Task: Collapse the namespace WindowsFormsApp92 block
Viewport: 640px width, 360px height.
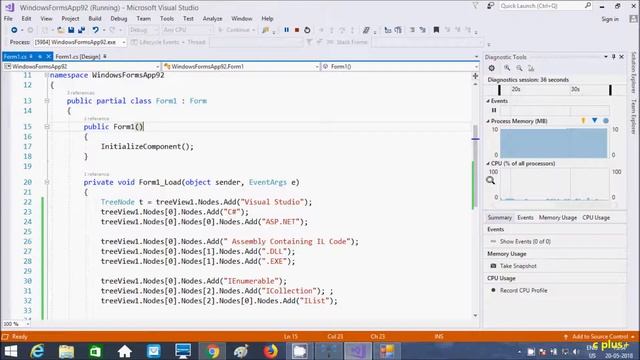Action: (47, 75)
